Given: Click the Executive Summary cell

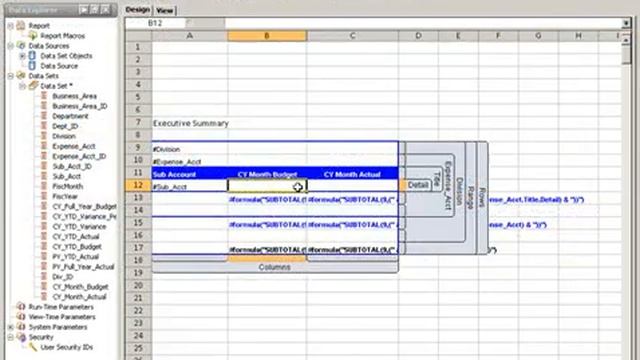Looking at the screenshot, I should (191, 123).
